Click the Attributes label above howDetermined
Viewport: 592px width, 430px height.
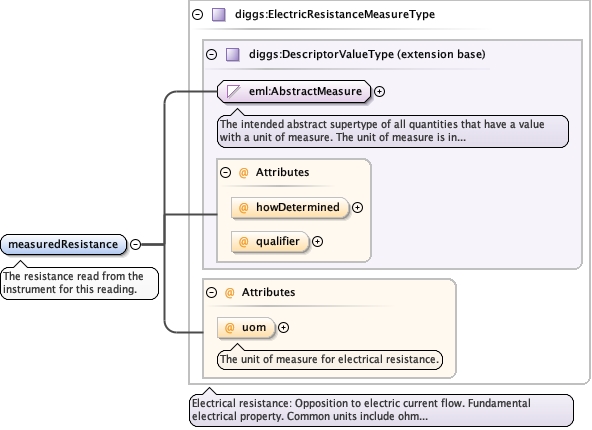click(282, 172)
